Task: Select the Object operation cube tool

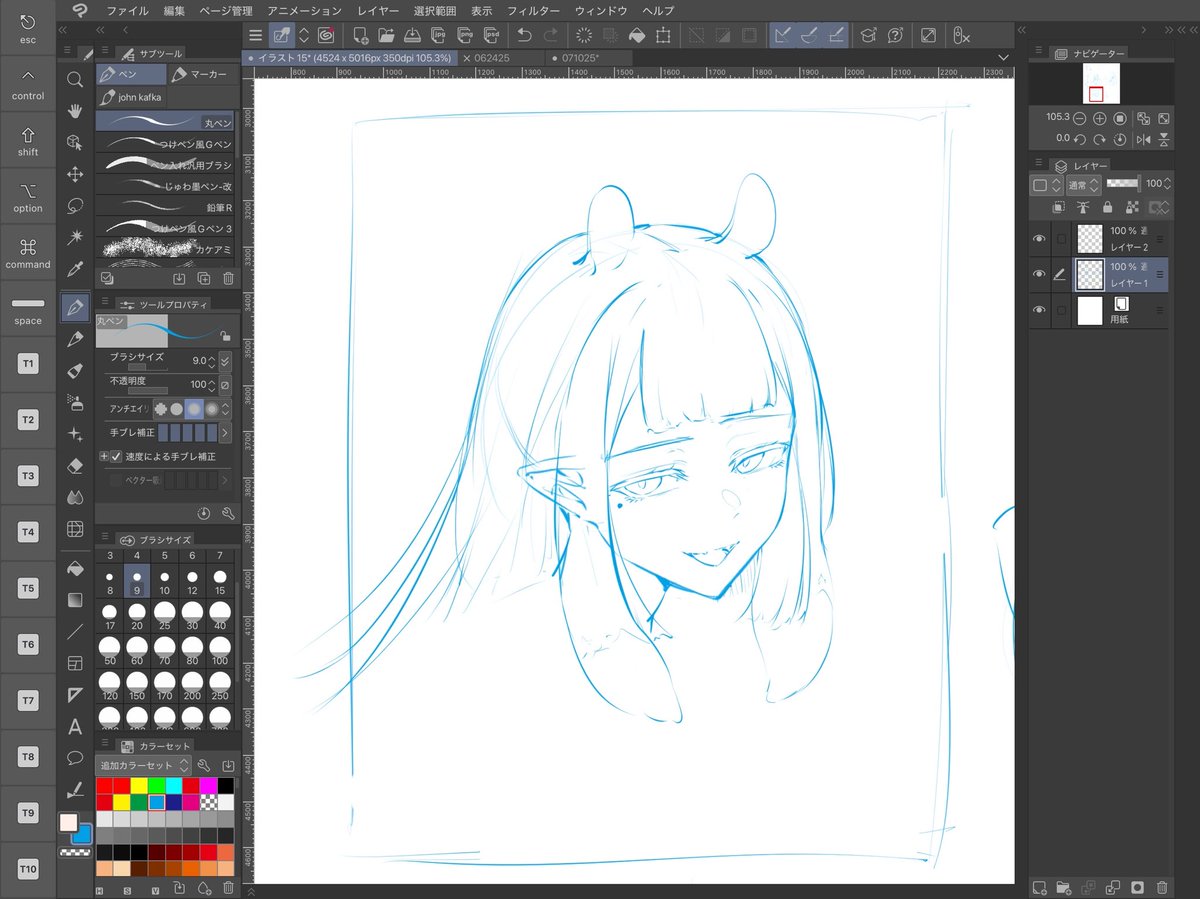Action: pyautogui.click(x=75, y=142)
